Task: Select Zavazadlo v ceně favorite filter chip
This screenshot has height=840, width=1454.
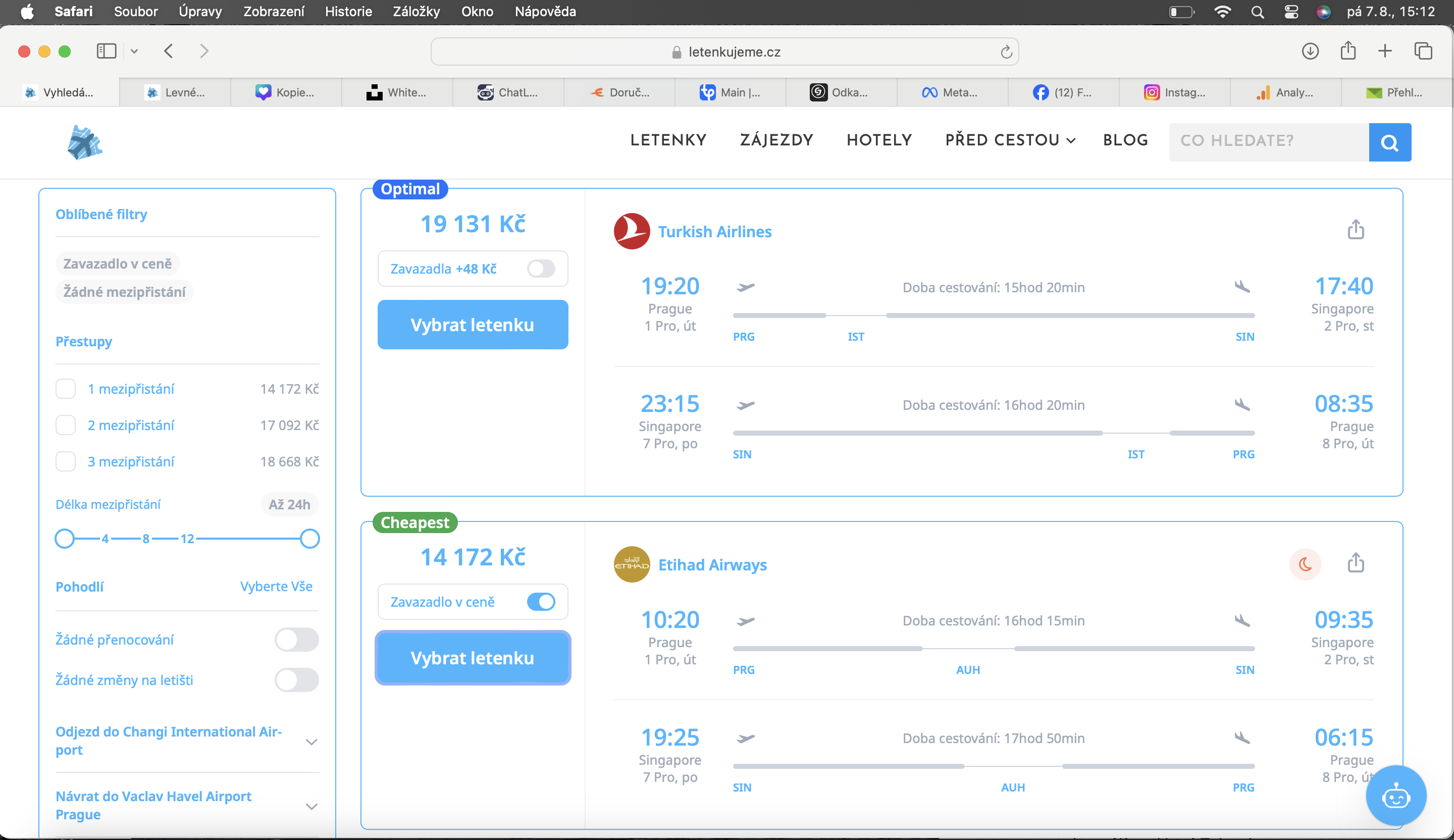Action: (x=118, y=264)
